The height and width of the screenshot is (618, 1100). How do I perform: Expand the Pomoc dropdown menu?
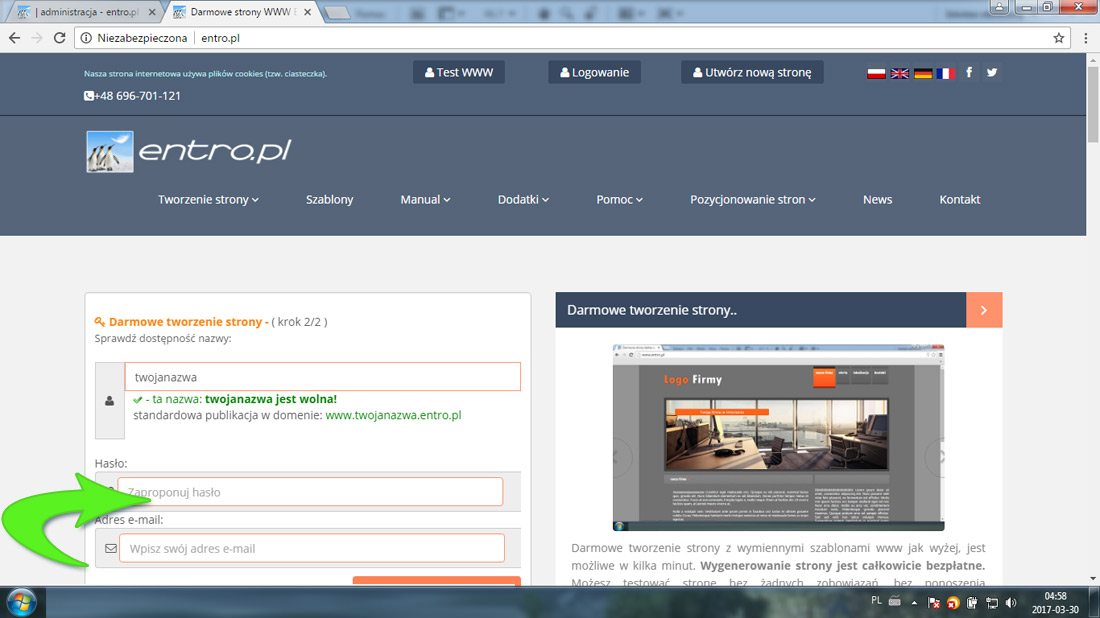(x=619, y=199)
